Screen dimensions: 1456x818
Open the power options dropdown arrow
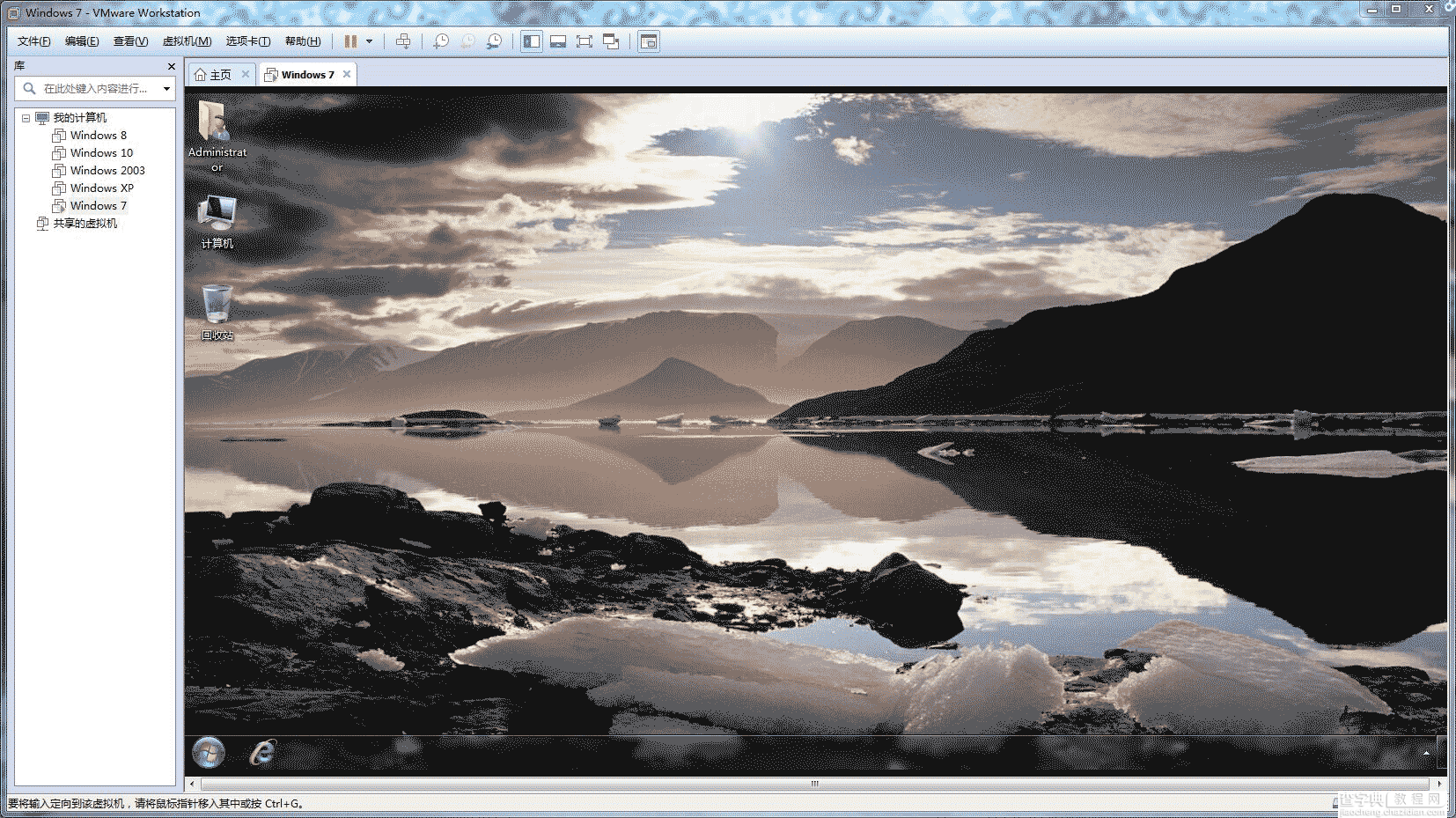coord(369,41)
